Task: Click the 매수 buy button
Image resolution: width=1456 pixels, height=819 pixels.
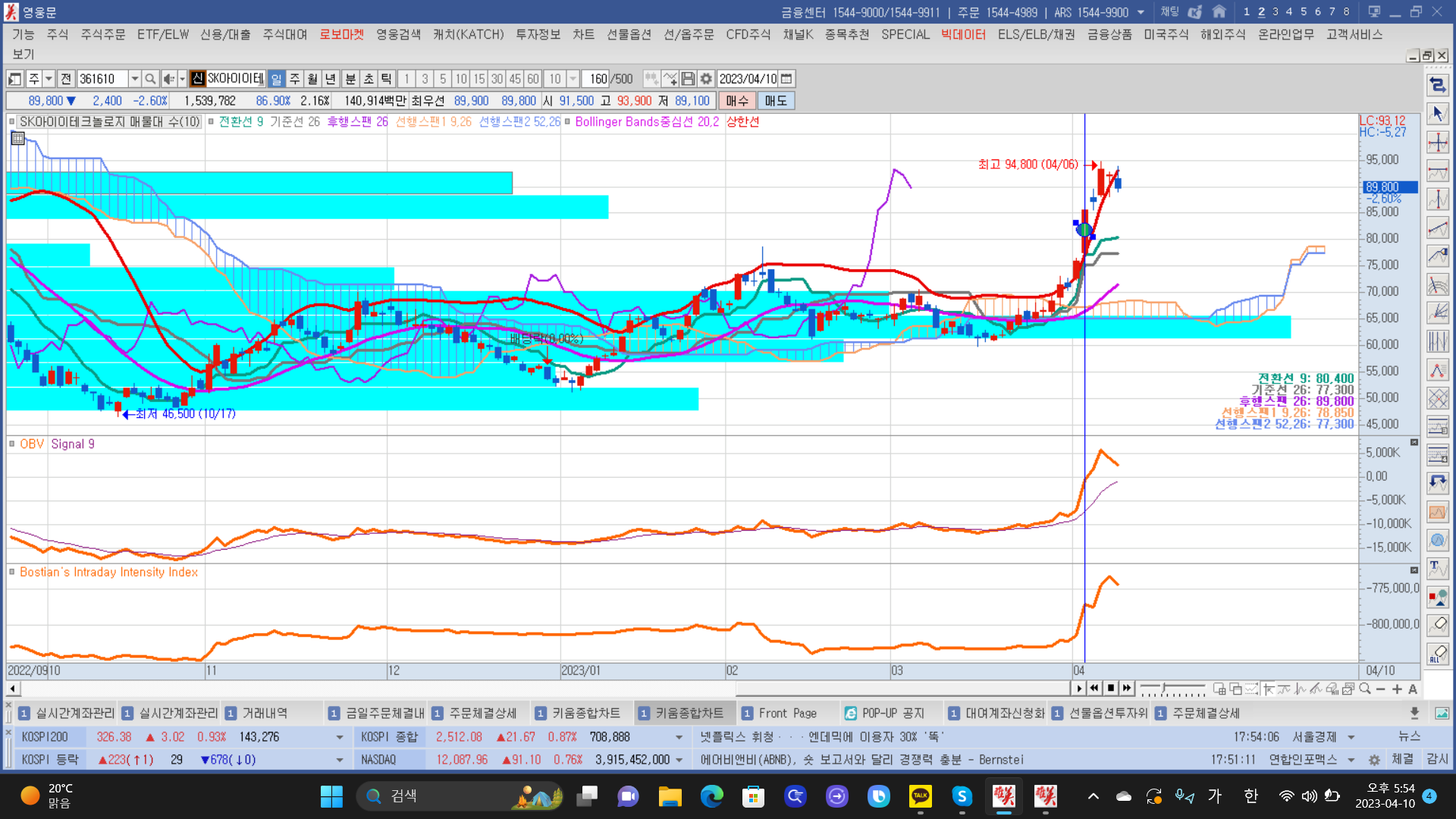Action: click(x=736, y=101)
